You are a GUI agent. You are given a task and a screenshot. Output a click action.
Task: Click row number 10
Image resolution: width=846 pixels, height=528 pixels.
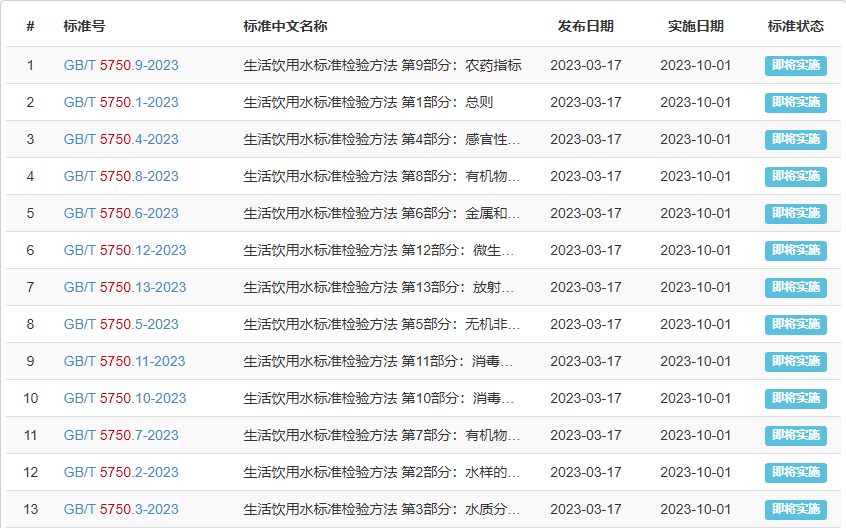30,399
